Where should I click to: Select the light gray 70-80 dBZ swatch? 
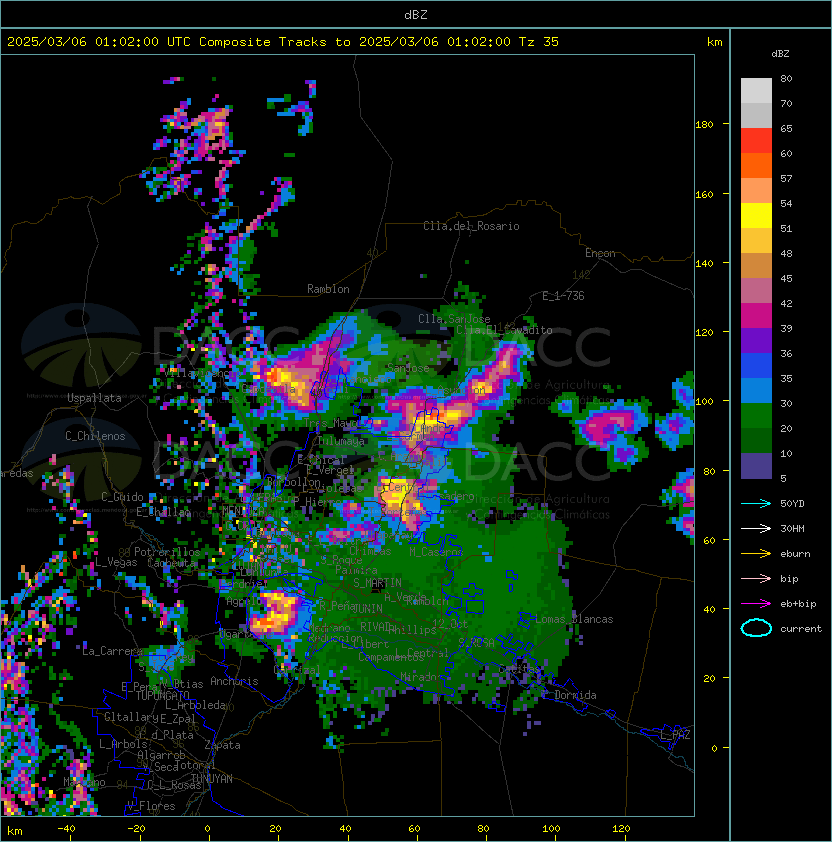(x=756, y=91)
